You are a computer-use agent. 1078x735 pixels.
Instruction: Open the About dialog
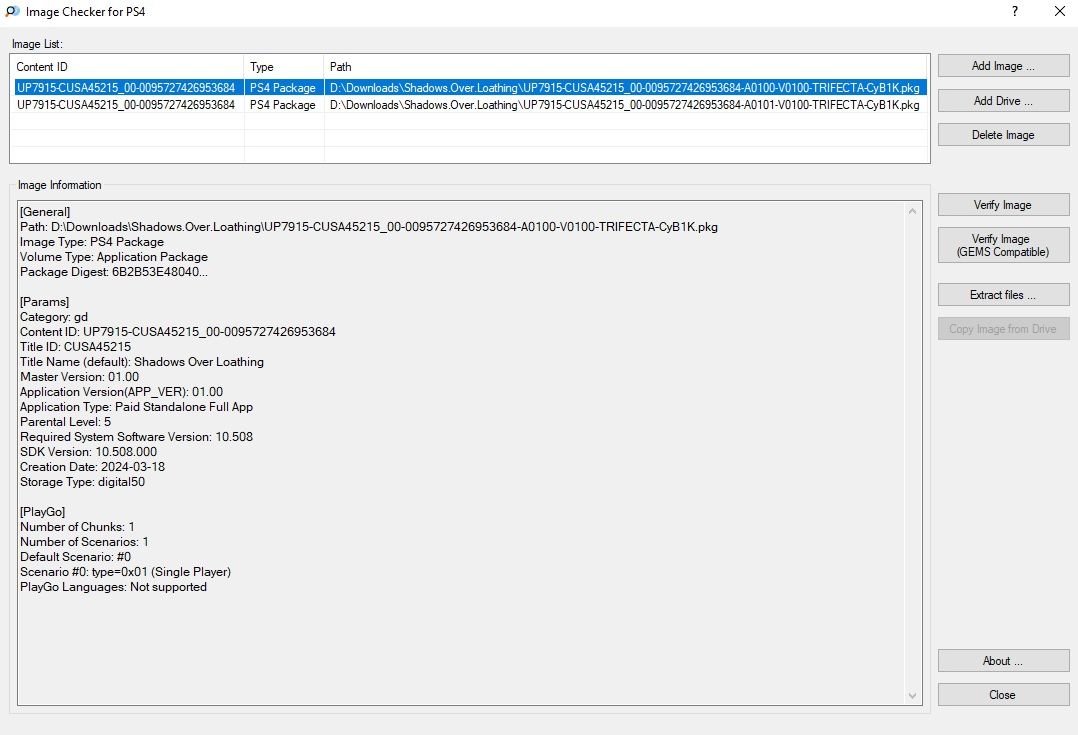point(1003,661)
